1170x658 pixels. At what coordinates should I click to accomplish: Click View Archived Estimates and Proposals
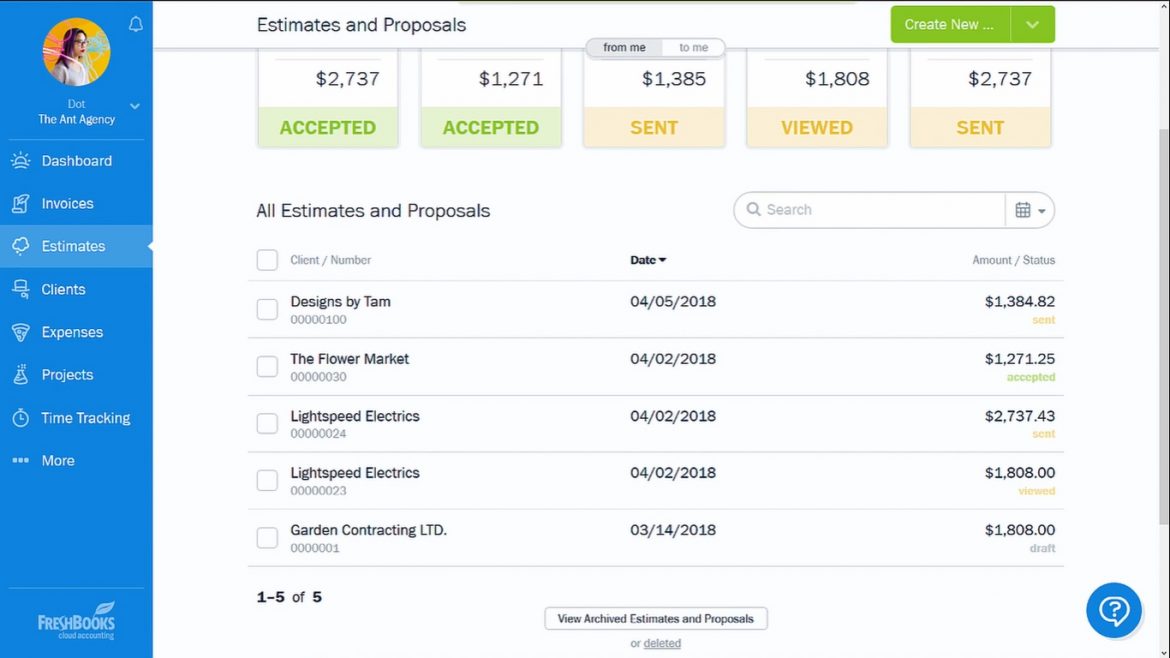pos(655,618)
